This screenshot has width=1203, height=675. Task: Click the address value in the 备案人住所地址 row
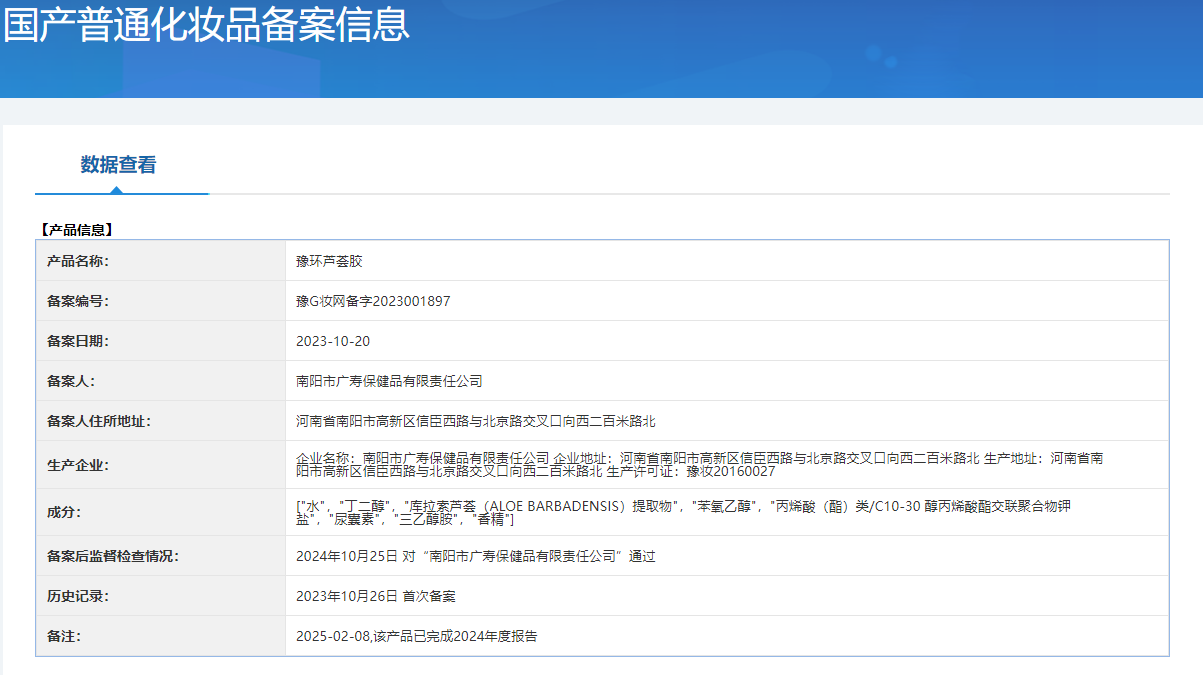click(475, 421)
